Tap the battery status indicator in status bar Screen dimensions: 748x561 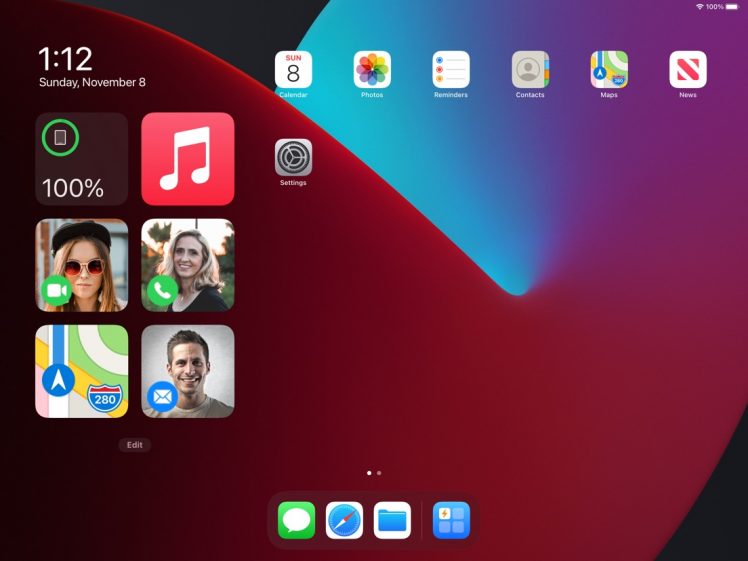click(732, 7)
